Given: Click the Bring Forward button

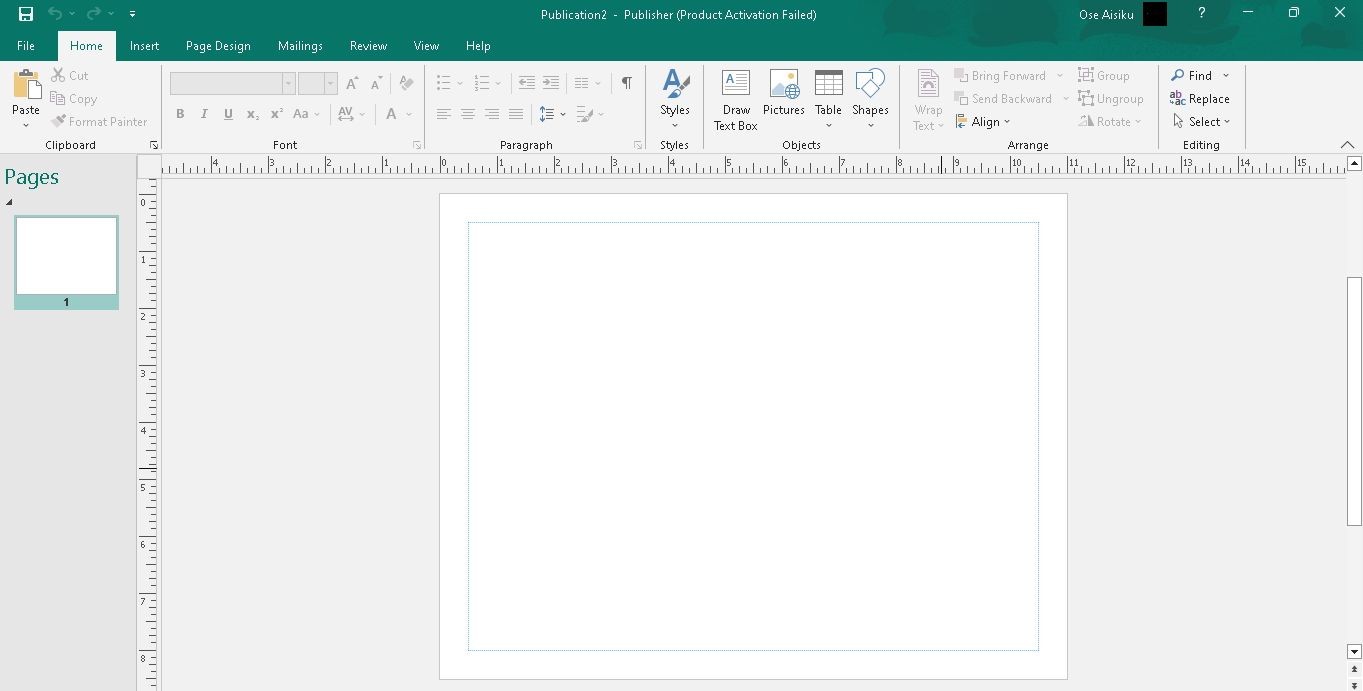Looking at the screenshot, I should [x=1000, y=76].
